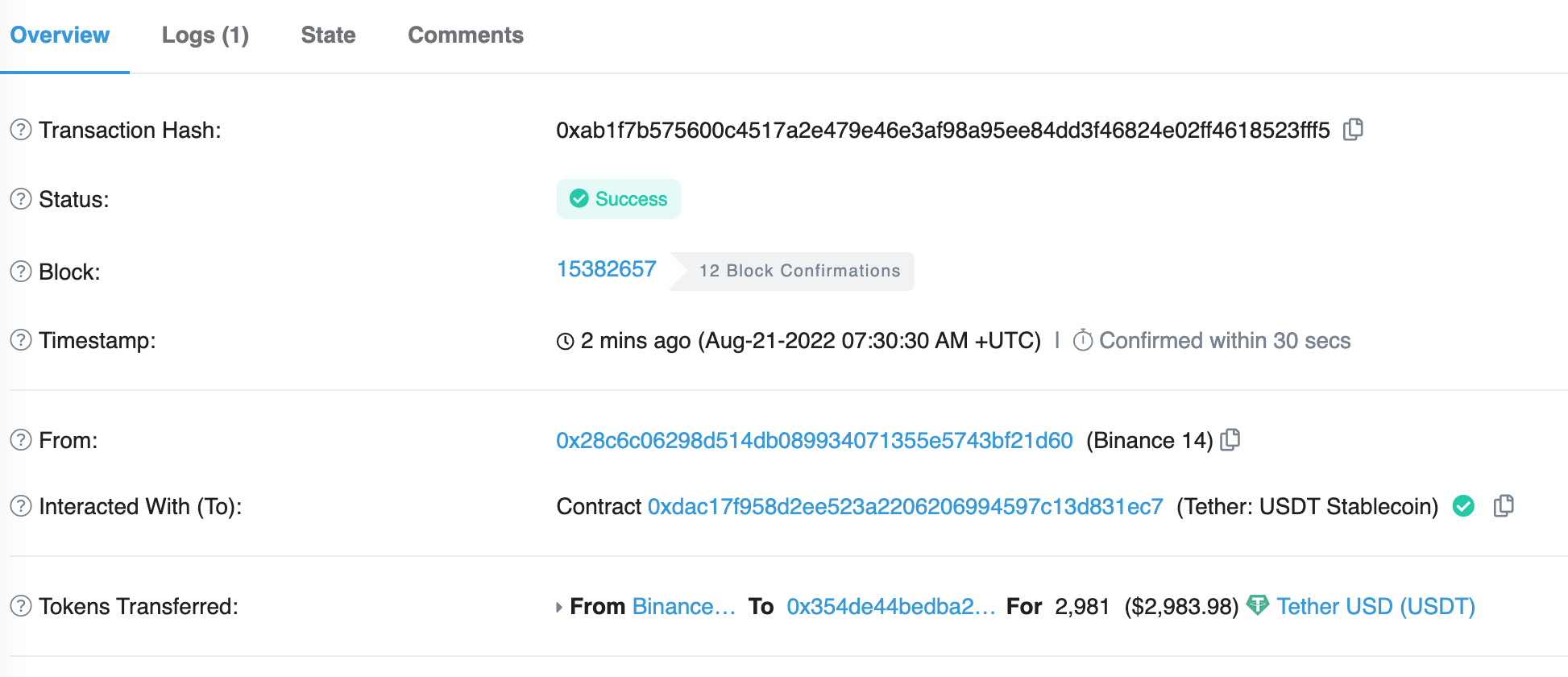Click the Timestamp help question icon
The width and height of the screenshot is (1568, 677).
[21, 340]
